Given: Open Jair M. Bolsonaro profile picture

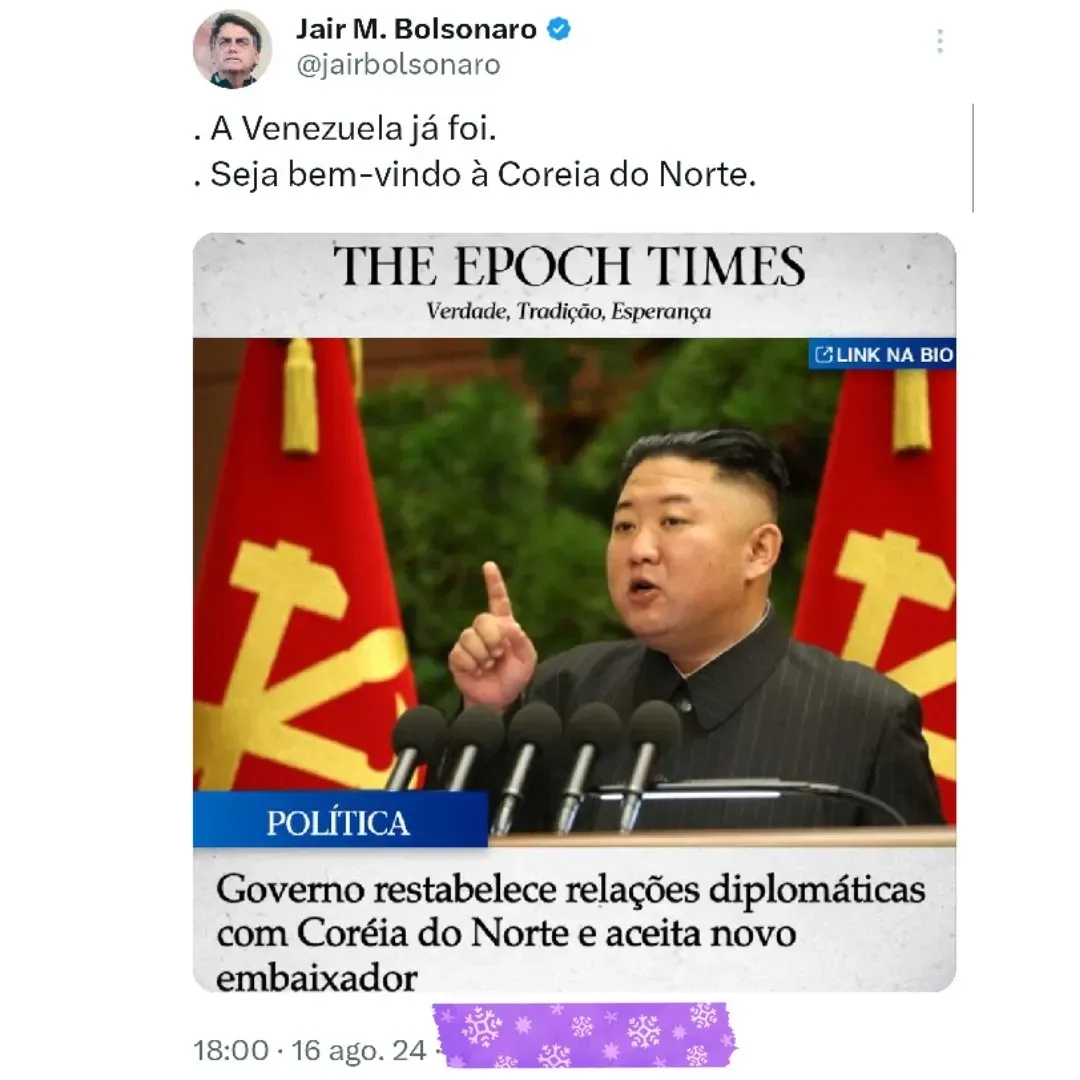Looking at the screenshot, I should click(x=232, y=49).
